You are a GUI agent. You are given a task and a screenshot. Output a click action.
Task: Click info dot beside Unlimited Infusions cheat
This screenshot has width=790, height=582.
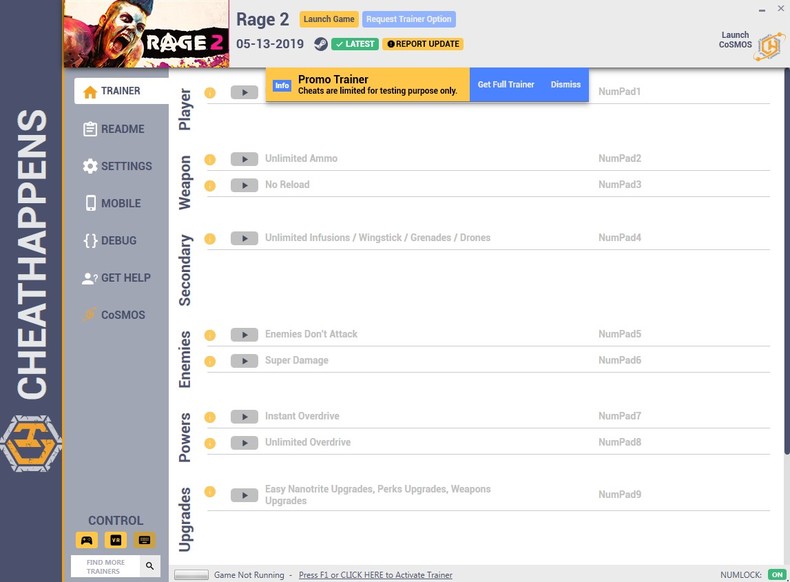point(210,239)
